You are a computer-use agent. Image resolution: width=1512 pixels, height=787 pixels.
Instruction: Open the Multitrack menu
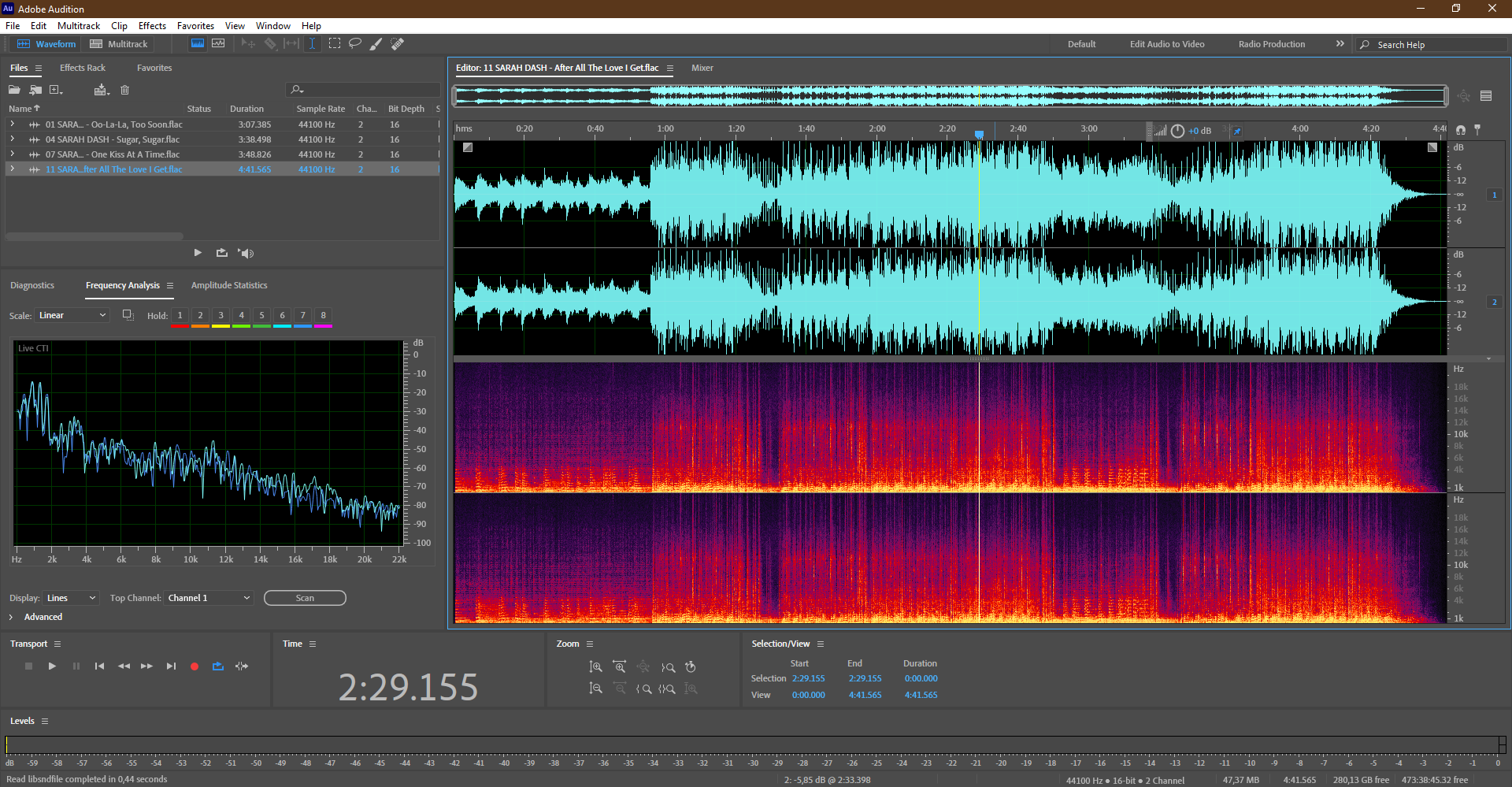(79, 26)
